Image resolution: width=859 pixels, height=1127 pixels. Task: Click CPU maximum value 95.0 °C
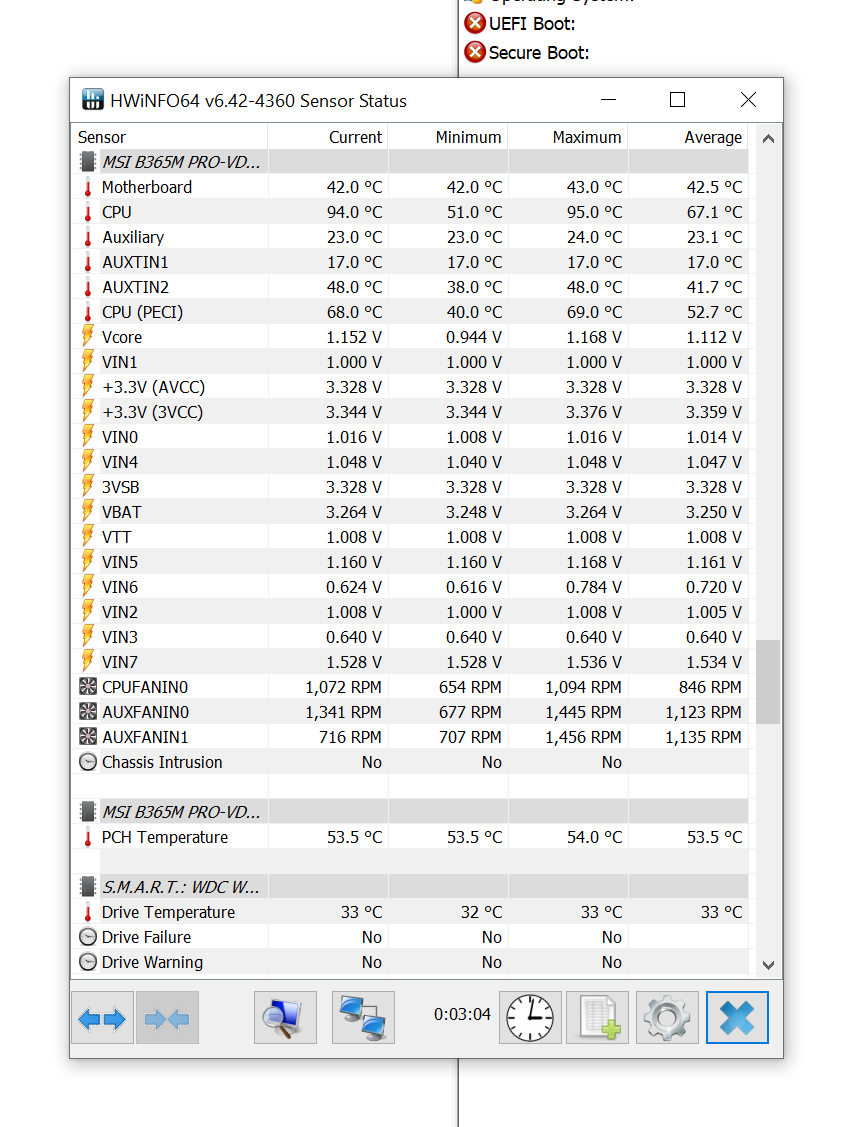pos(594,212)
